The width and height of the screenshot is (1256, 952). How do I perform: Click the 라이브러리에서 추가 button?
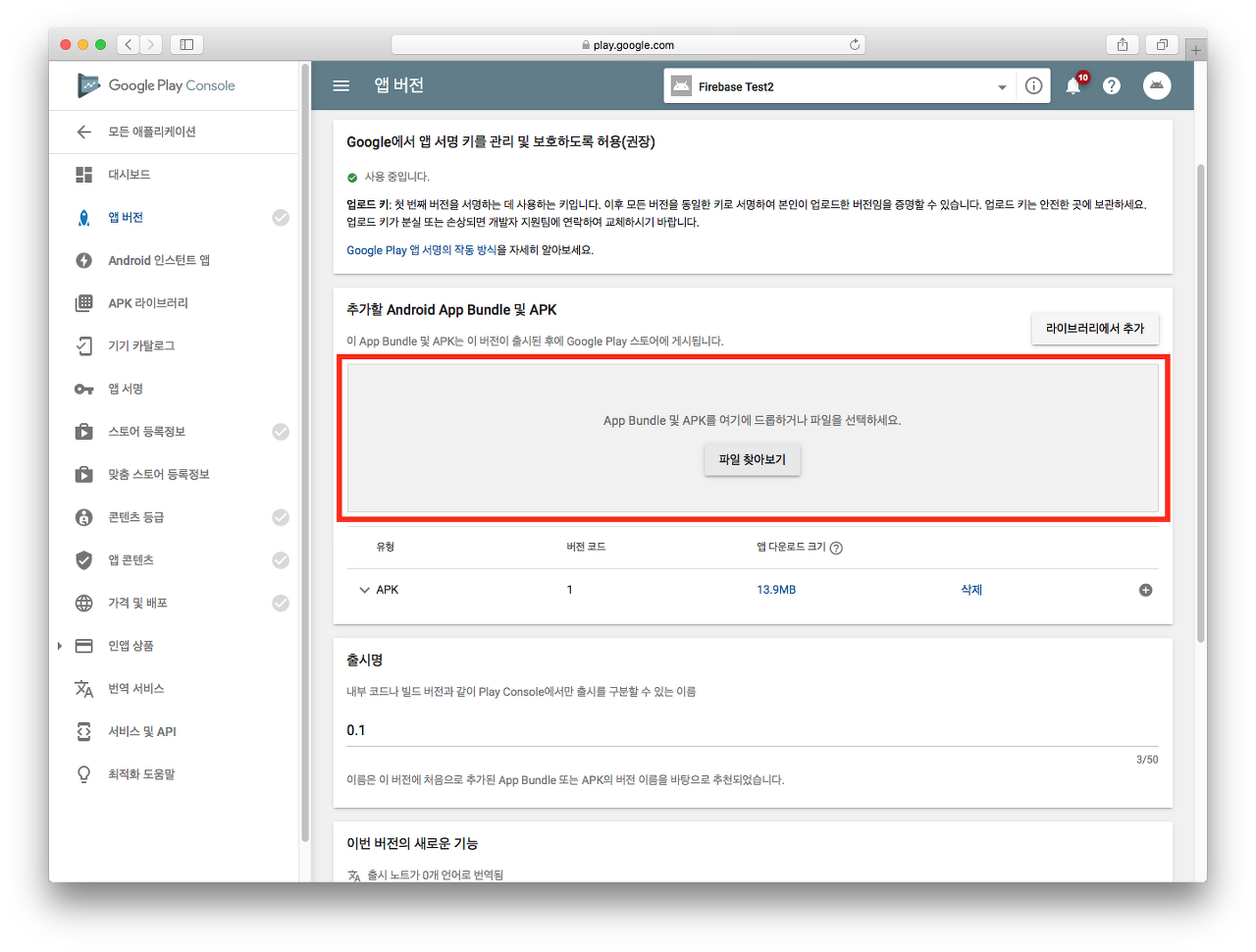pyautogui.click(x=1095, y=328)
